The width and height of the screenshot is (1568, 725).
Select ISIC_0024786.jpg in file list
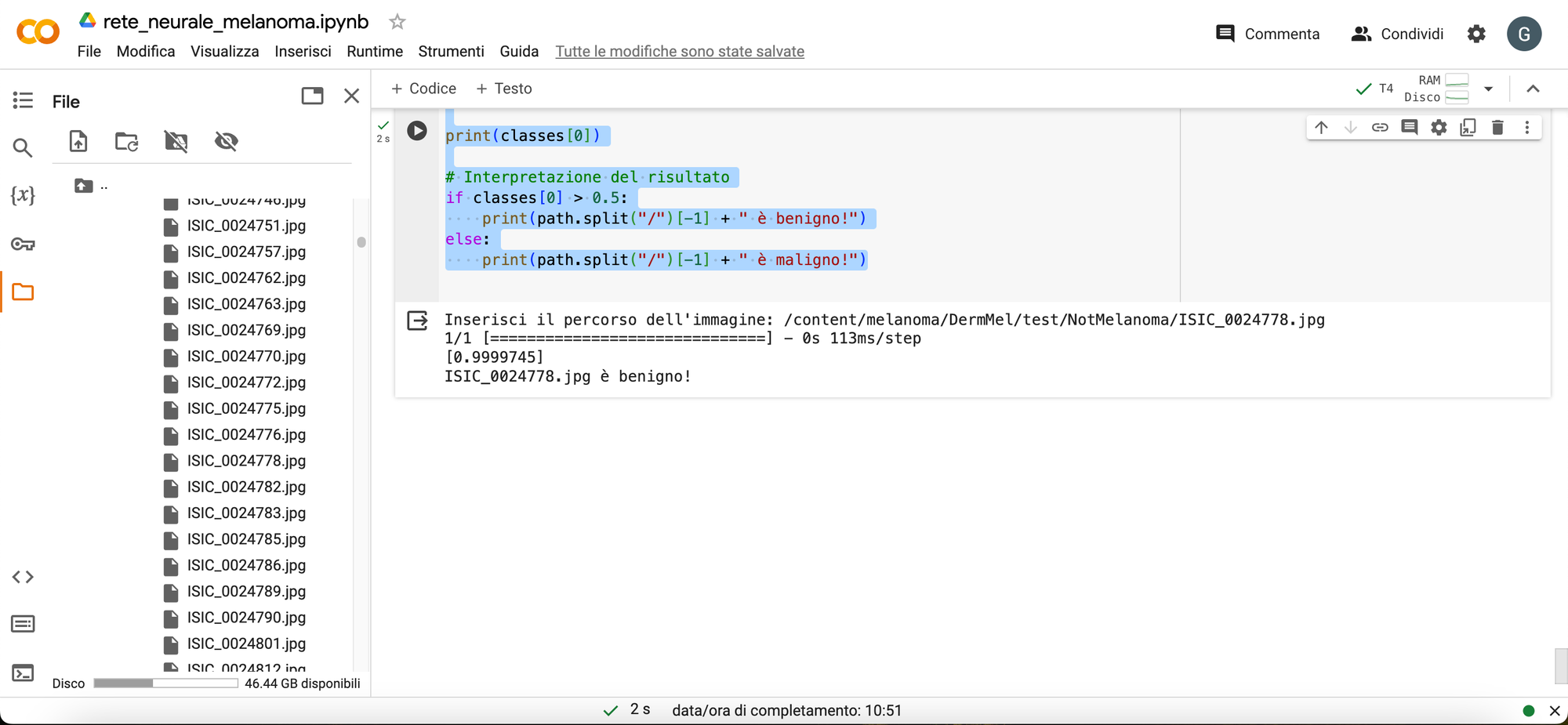tap(246, 565)
